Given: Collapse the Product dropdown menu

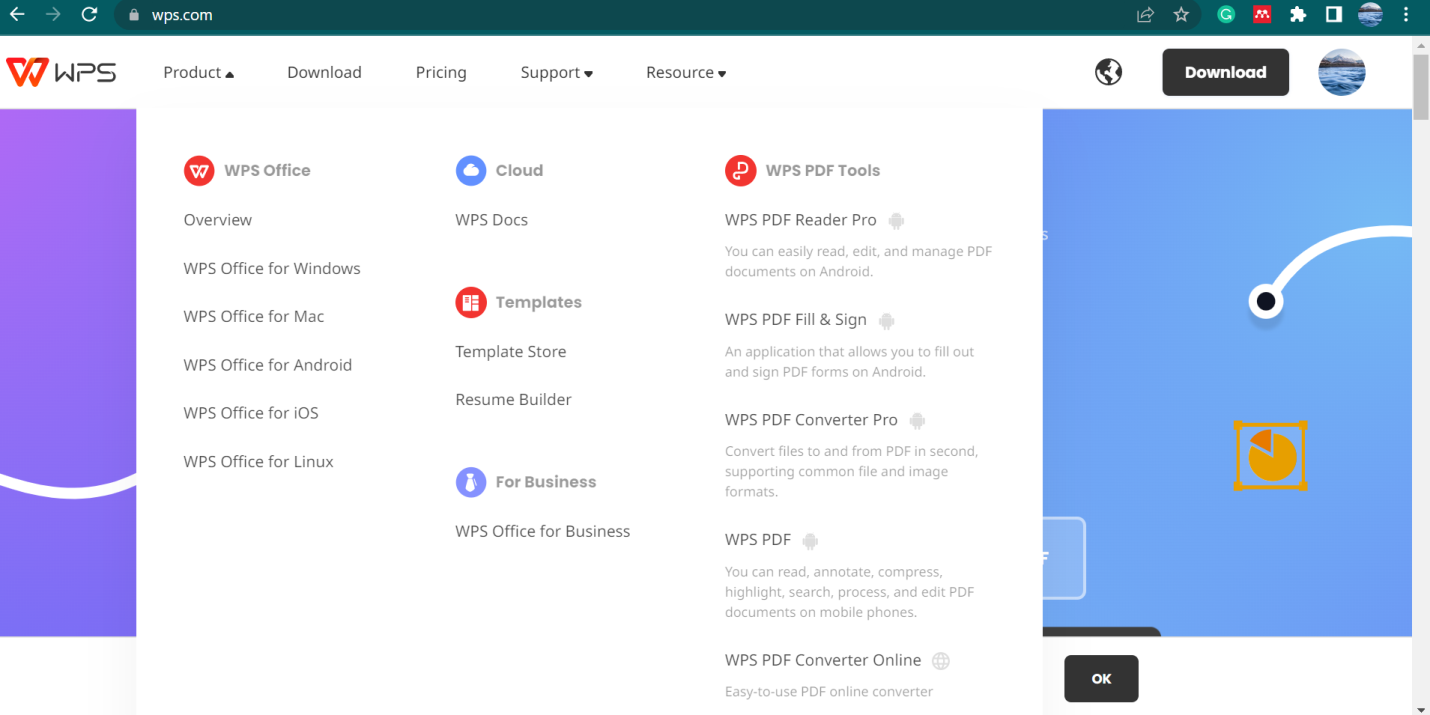Looking at the screenshot, I should pyautogui.click(x=199, y=72).
